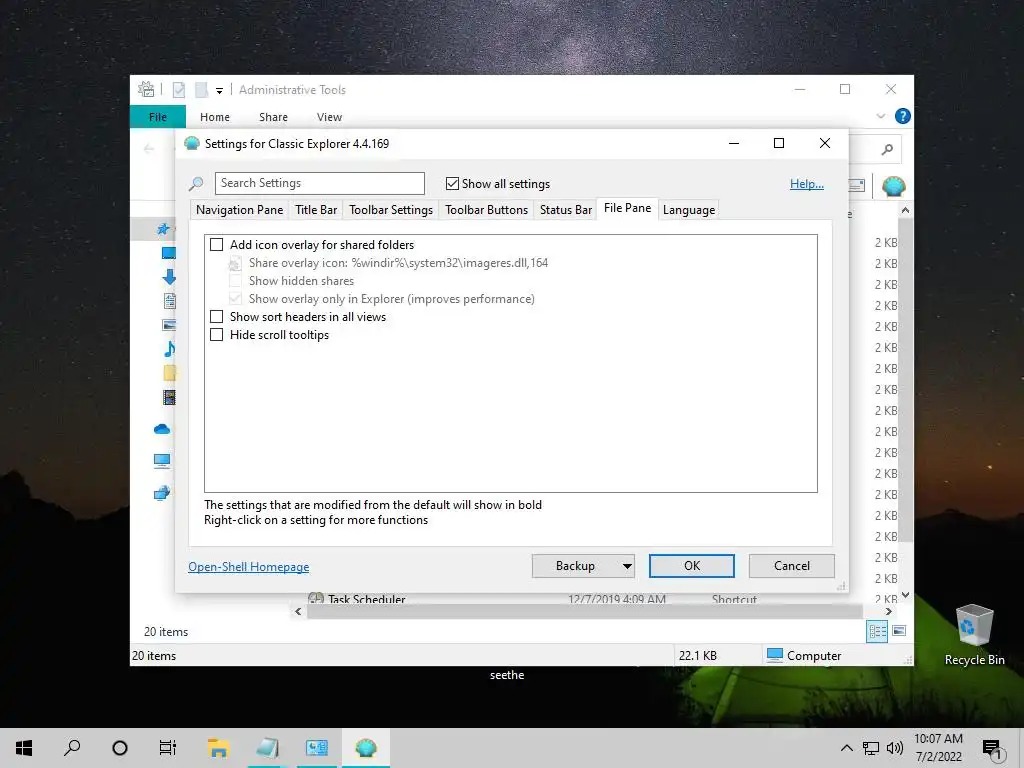
Task: Cancel the settings dialog
Action: pos(792,566)
